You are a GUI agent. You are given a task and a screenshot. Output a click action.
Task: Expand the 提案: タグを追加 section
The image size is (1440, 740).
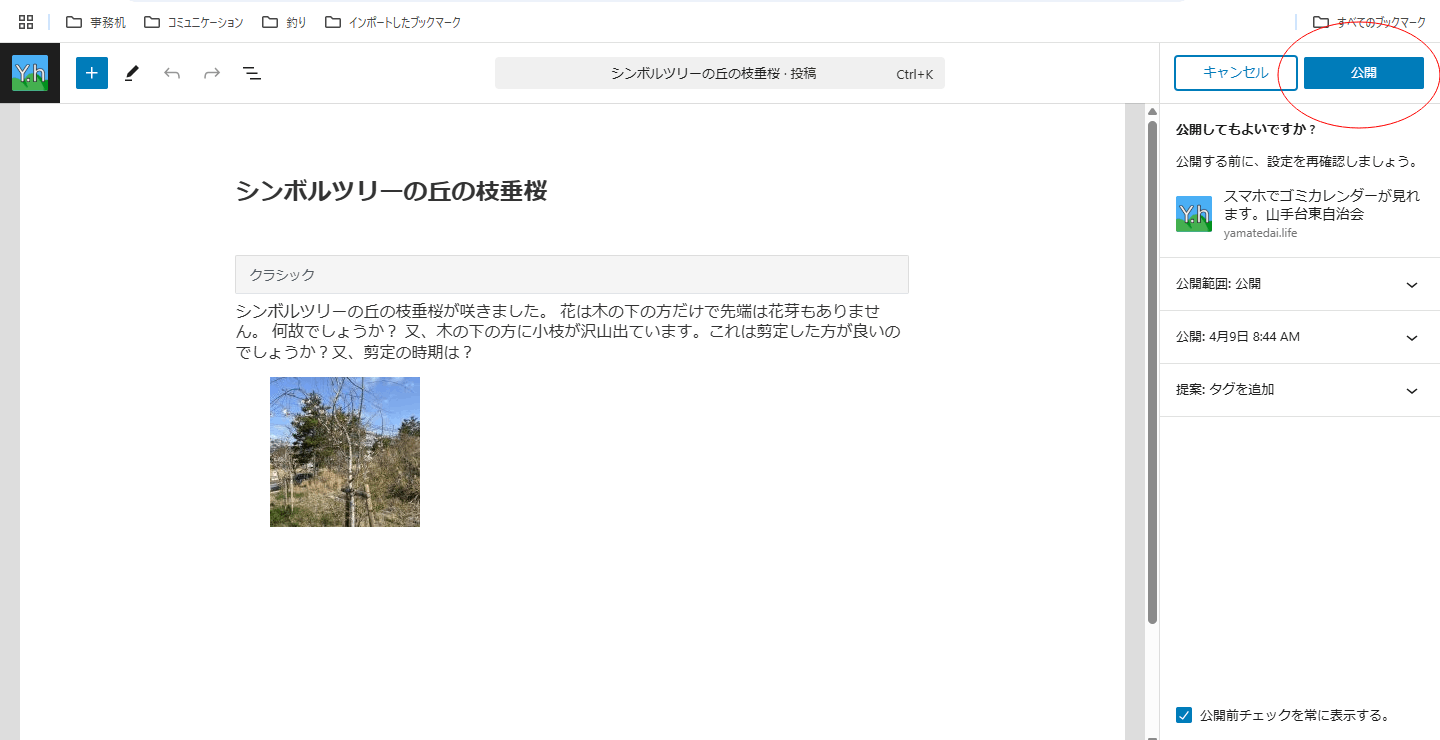click(1299, 390)
